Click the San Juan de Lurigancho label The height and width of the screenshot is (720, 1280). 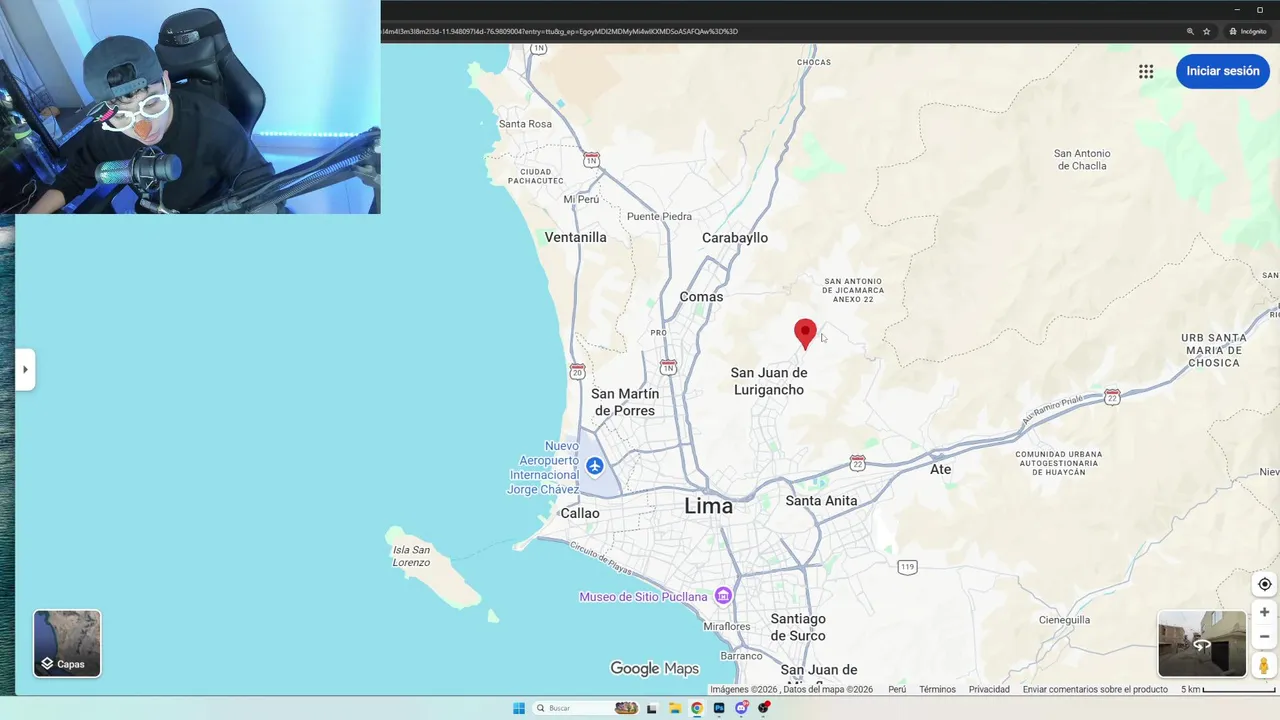pos(769,381)
